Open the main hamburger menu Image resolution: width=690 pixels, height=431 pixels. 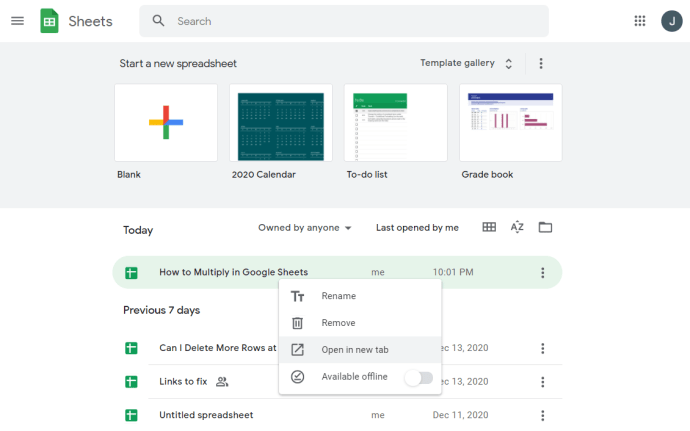point(17,21)
